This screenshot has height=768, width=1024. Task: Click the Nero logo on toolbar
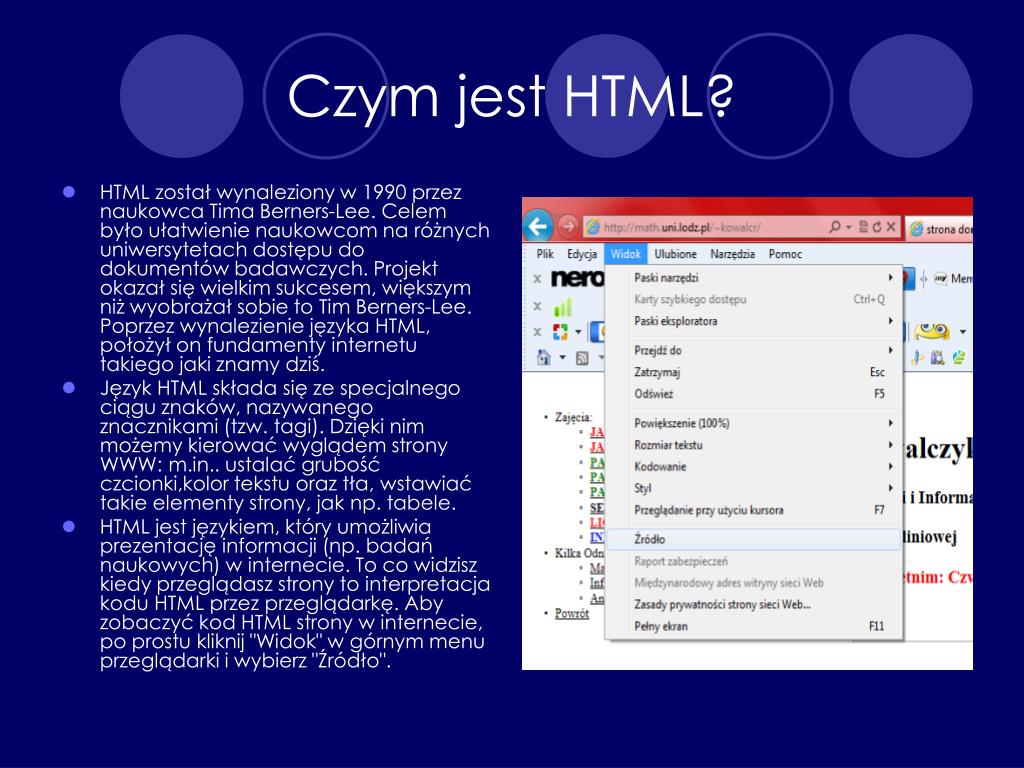pos(577,278)
